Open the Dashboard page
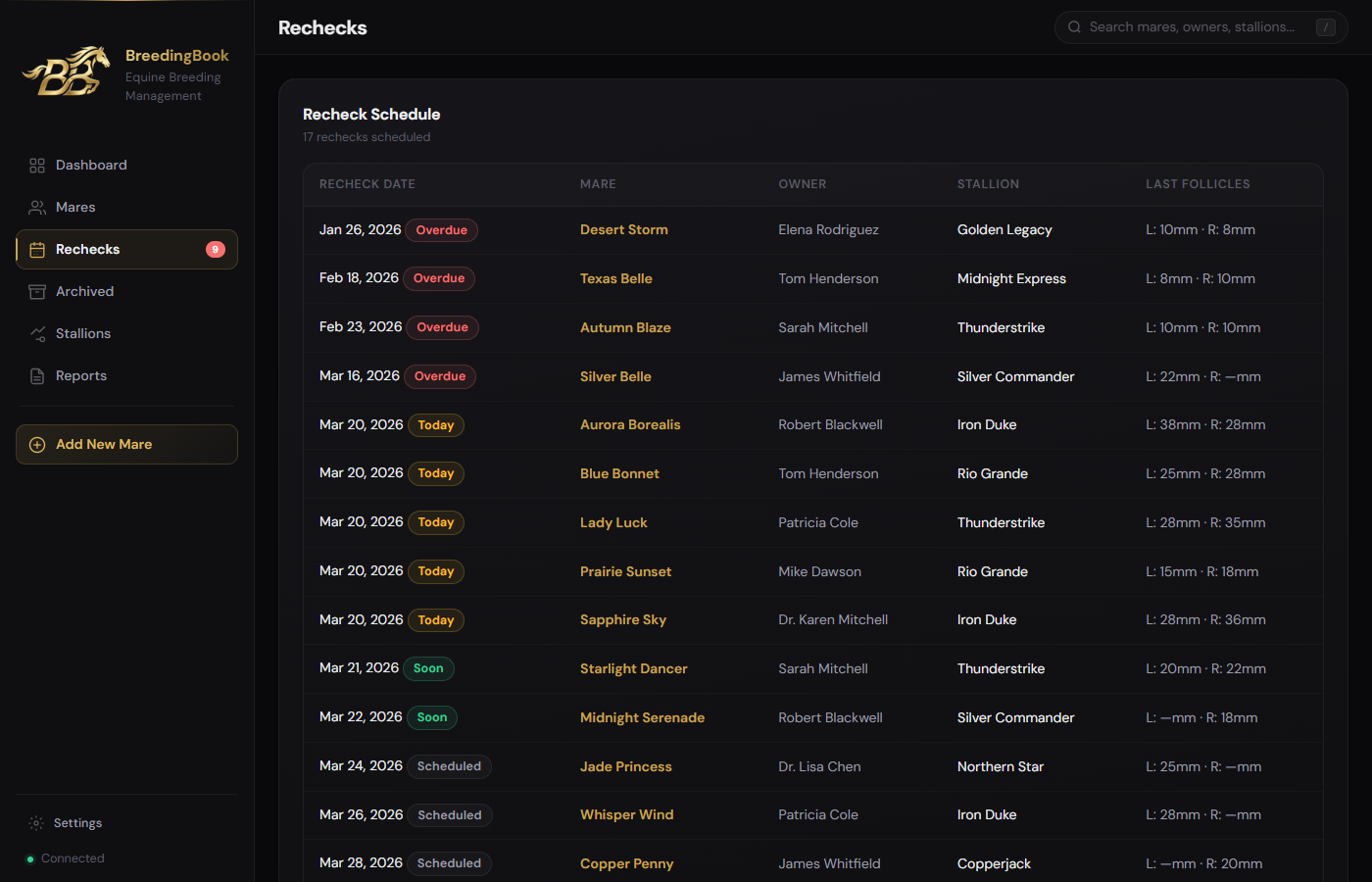The height and width of the screenshot is (882, 1372). pyautogui.click(x=126, y=166)
